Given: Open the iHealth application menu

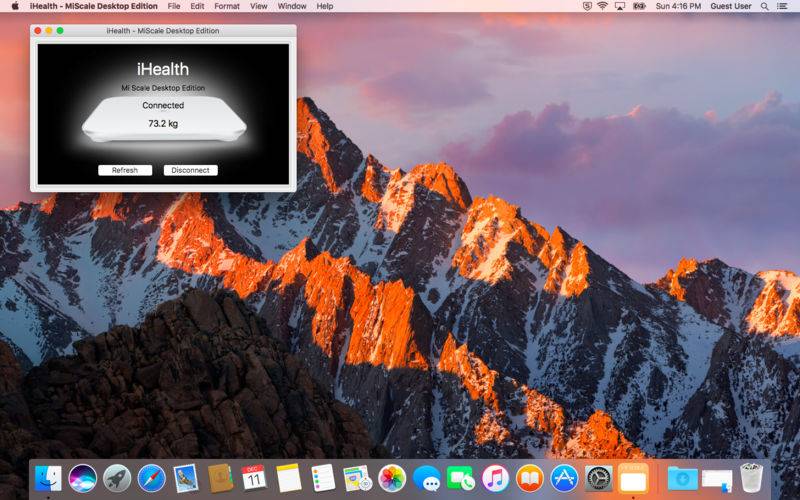Looking at the screenshot, I should click(93, 6).
